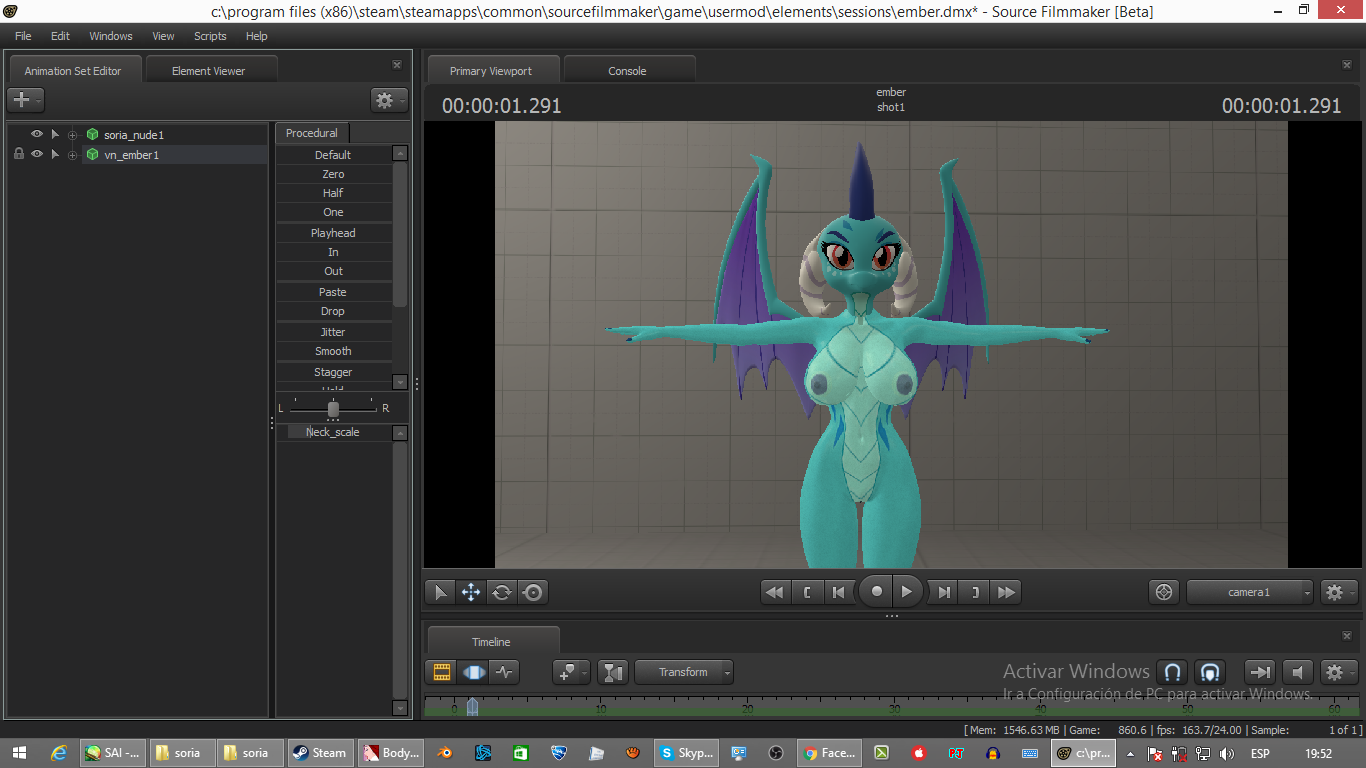Hide vn_ember1 with its eye icon
This screenshot has height=768, width=1366.
click(x=37, y=154)
